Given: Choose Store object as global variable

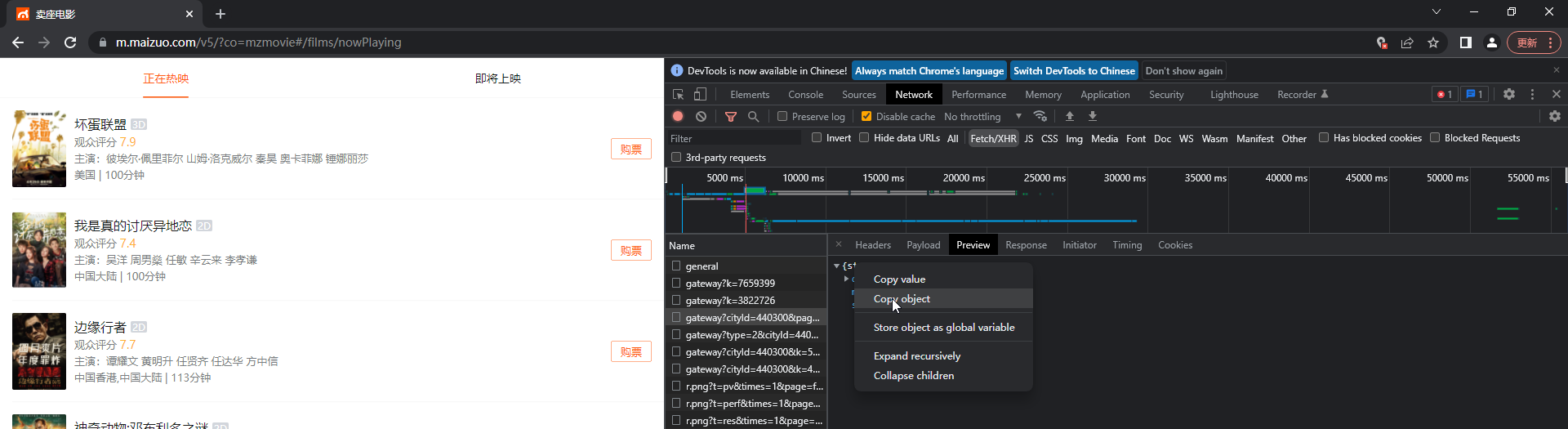Looking at the screenshot, I should click(x=943, y=328).
